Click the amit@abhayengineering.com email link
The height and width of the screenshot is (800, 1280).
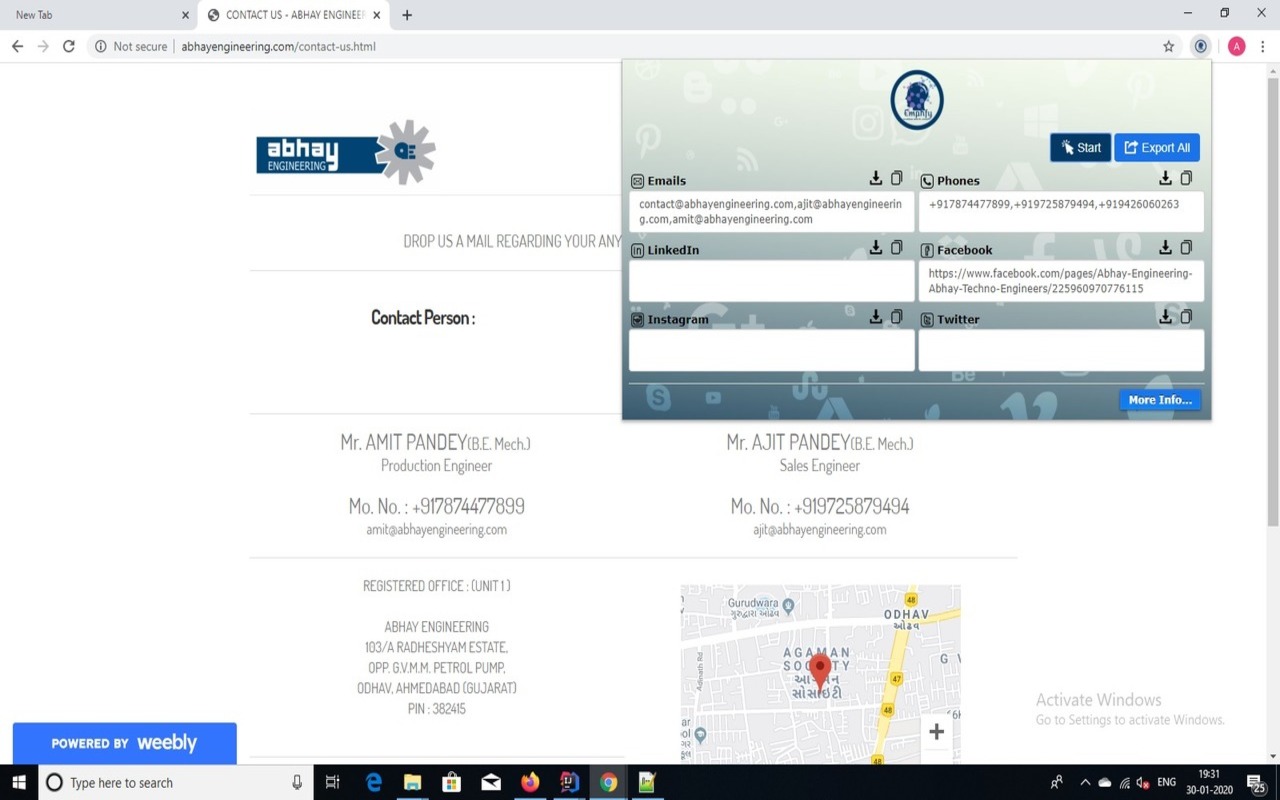tap(436, 530)
